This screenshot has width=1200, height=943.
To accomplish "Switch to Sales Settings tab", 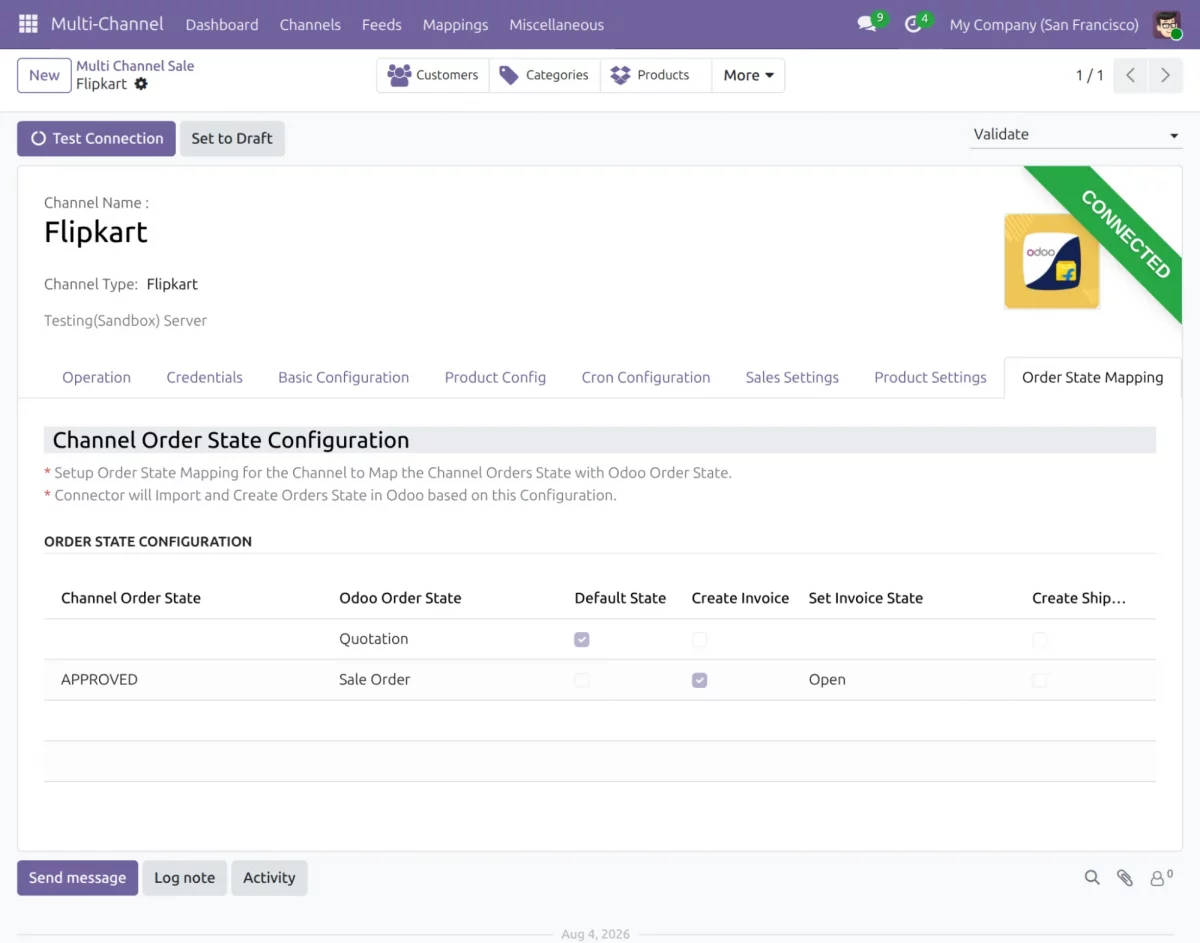I will pyautogui.click(x=792, y=377).
